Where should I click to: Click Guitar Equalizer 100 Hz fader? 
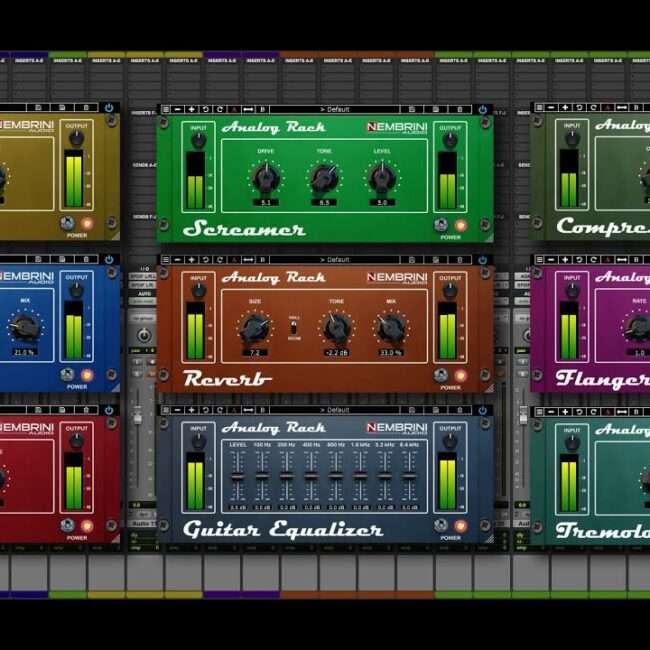point(262,475)
